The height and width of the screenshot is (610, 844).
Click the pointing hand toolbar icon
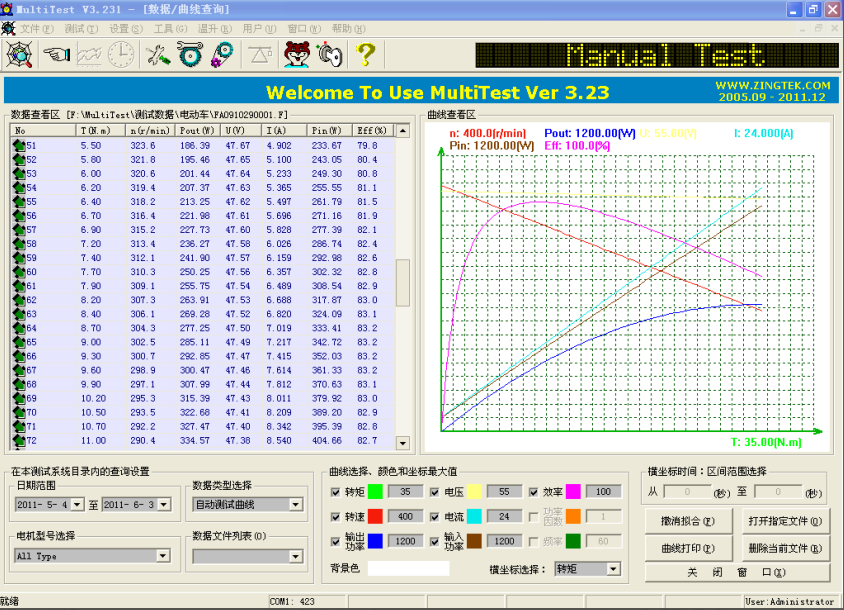[x=56, y=54]
